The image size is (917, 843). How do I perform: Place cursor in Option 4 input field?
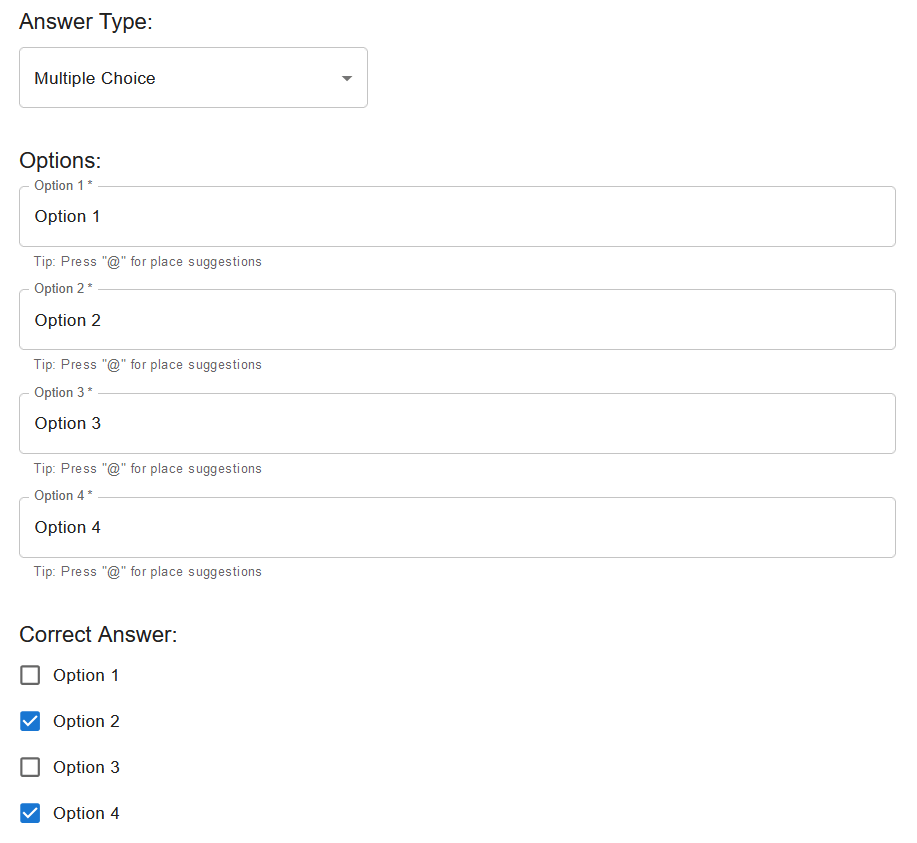coord(456,528)
